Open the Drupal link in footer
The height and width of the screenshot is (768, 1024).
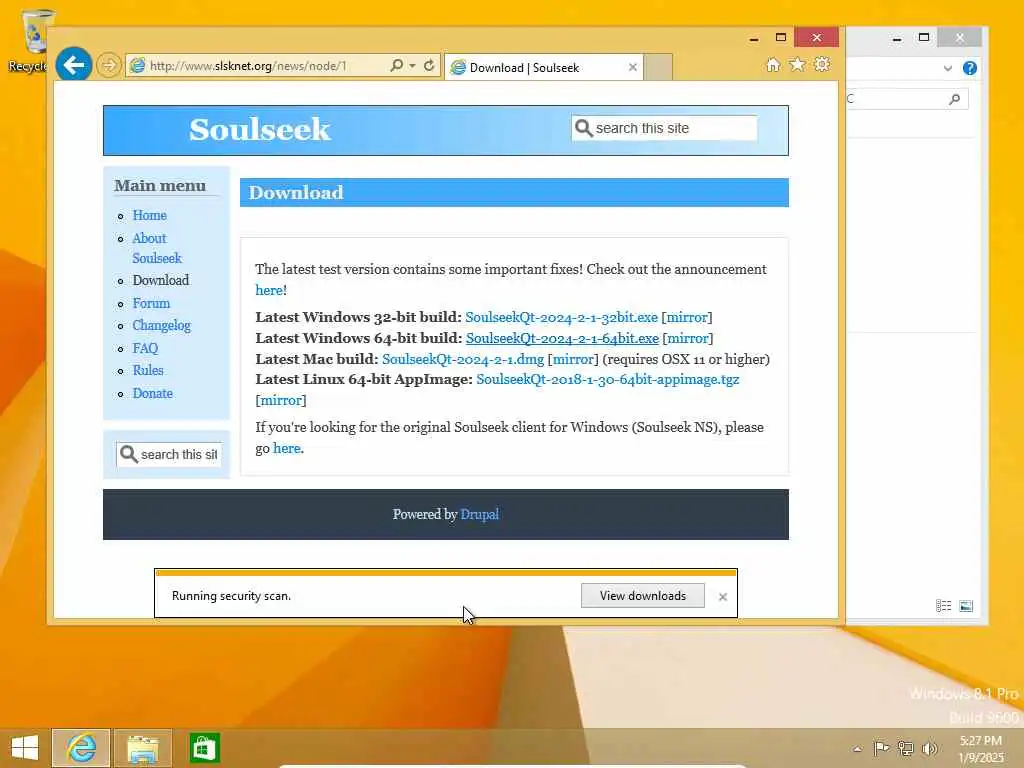coord(479,514)
